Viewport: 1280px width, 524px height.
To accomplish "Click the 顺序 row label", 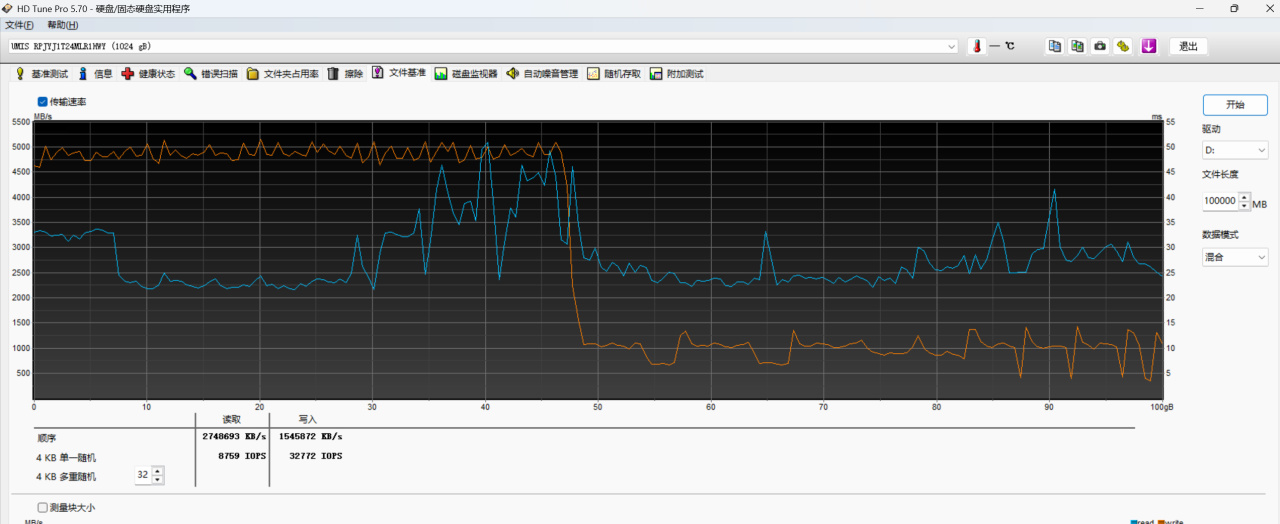I will coord(45,437).
